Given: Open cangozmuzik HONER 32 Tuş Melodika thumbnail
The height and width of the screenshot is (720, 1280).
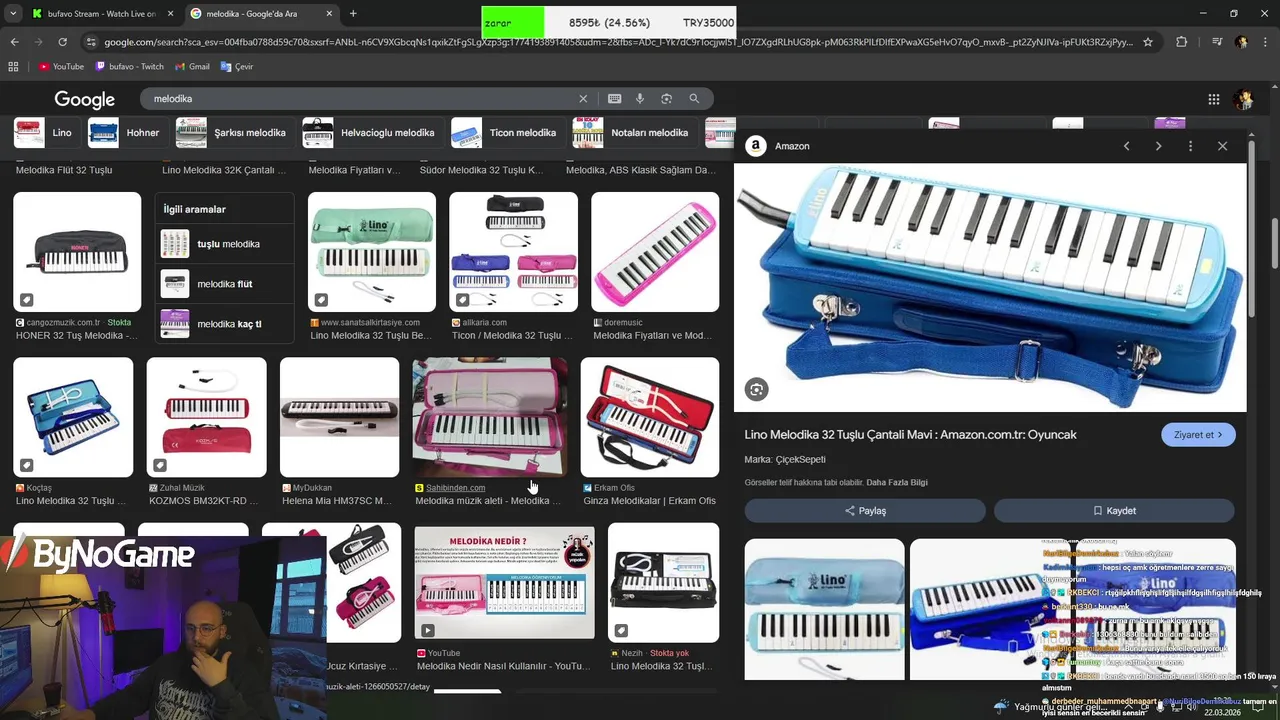Looking at the screenshot, I should click(x=77, y=252).
